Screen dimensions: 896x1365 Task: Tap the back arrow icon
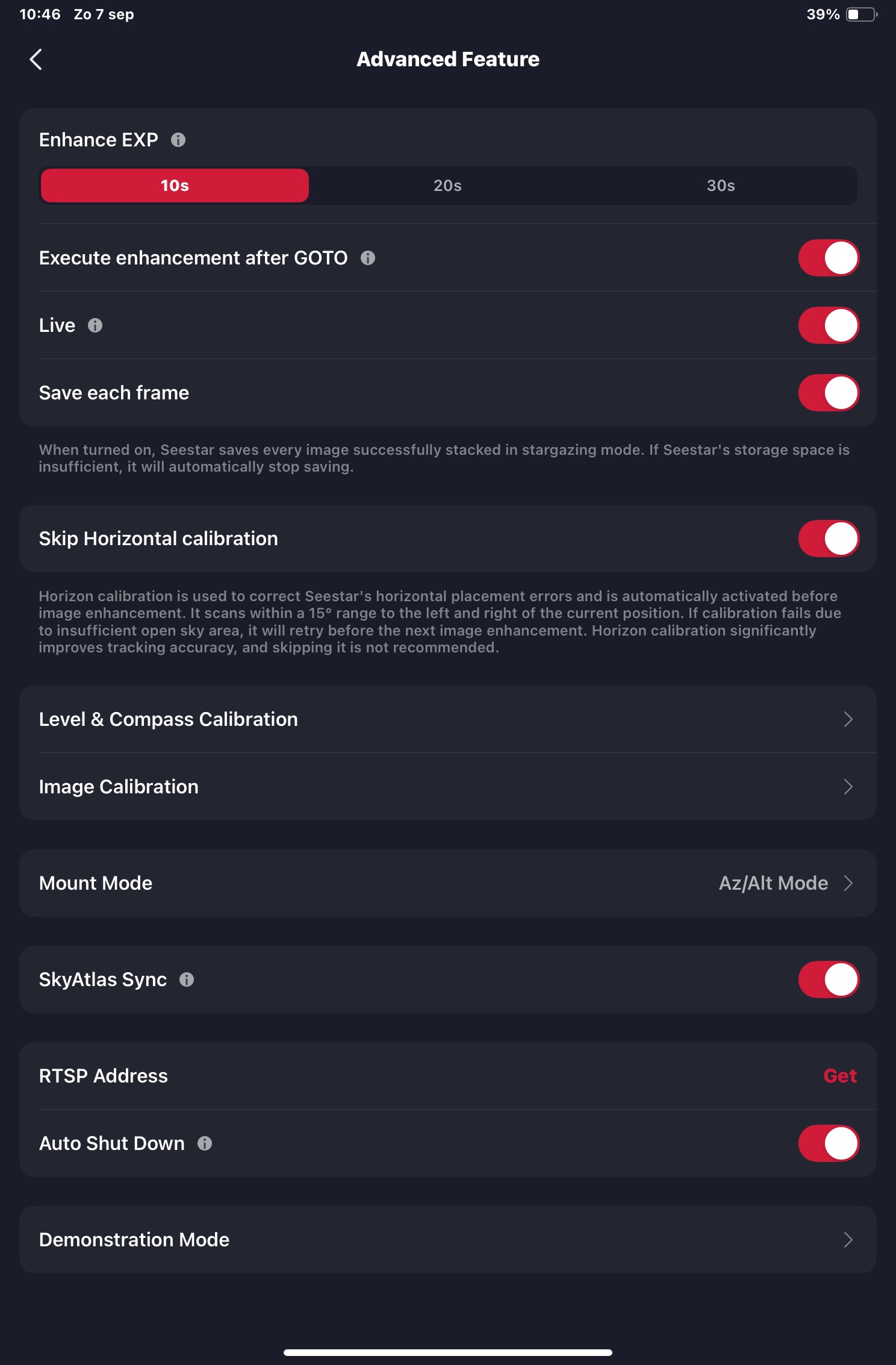(x=36, y=60)
